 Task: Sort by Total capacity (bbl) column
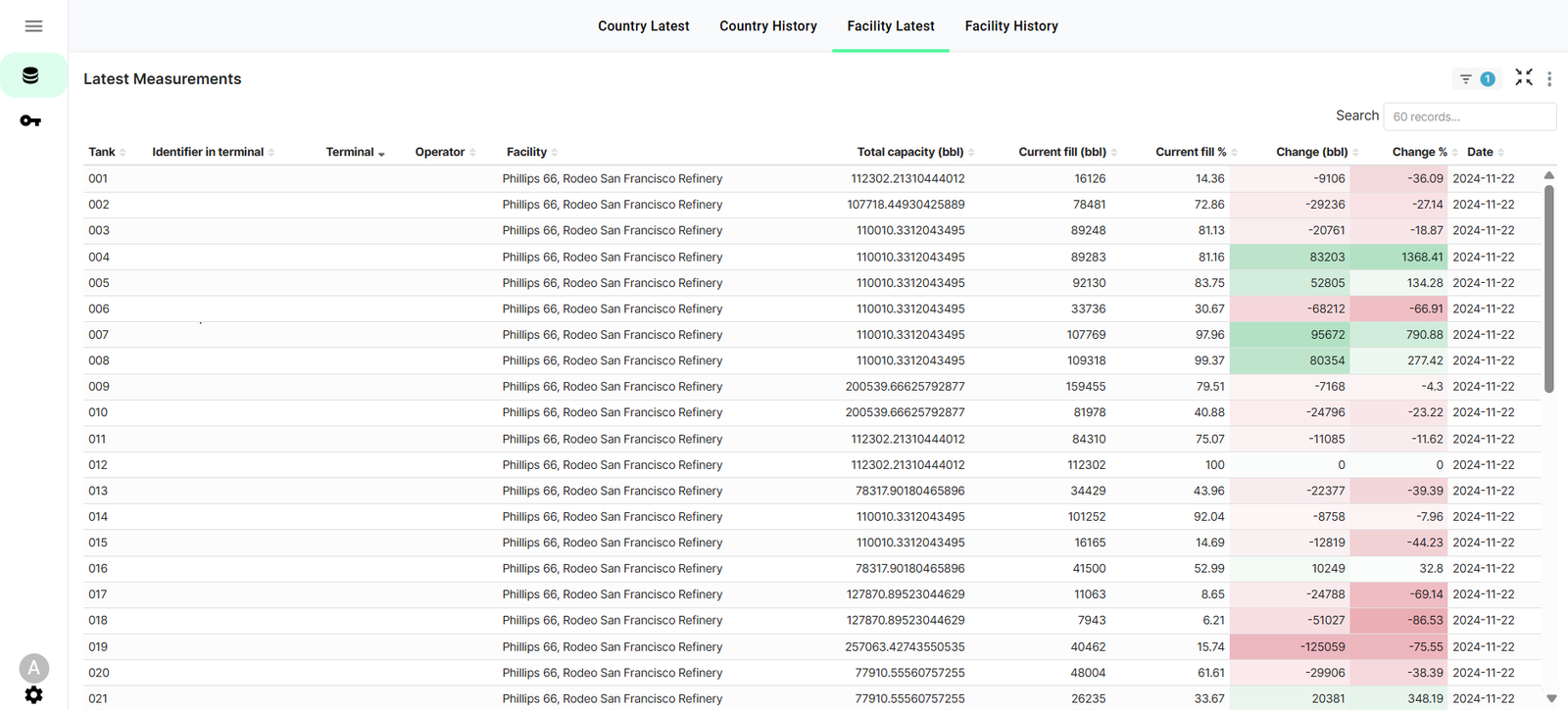coord(916,152)
